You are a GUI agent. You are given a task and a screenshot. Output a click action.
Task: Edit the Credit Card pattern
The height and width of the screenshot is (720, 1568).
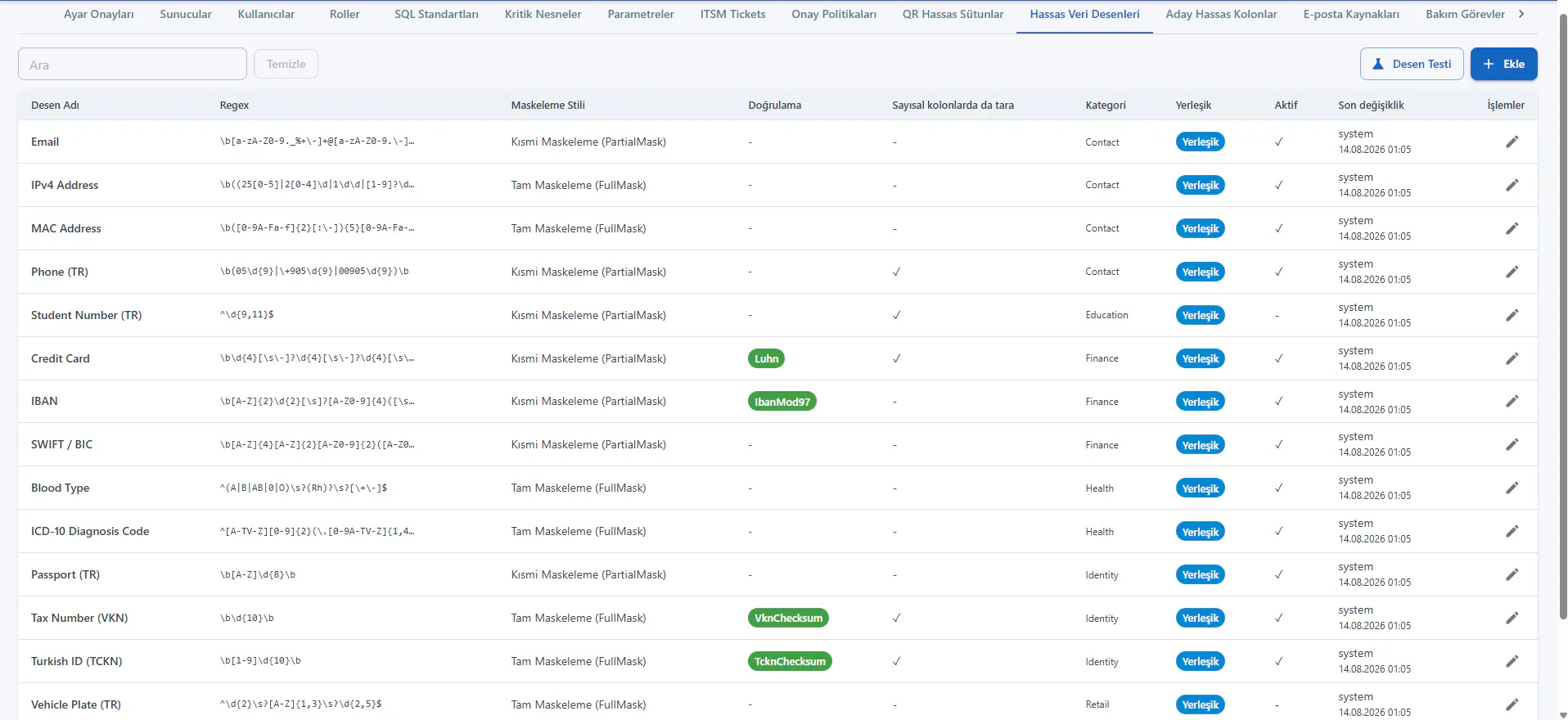click(1512, 358)
